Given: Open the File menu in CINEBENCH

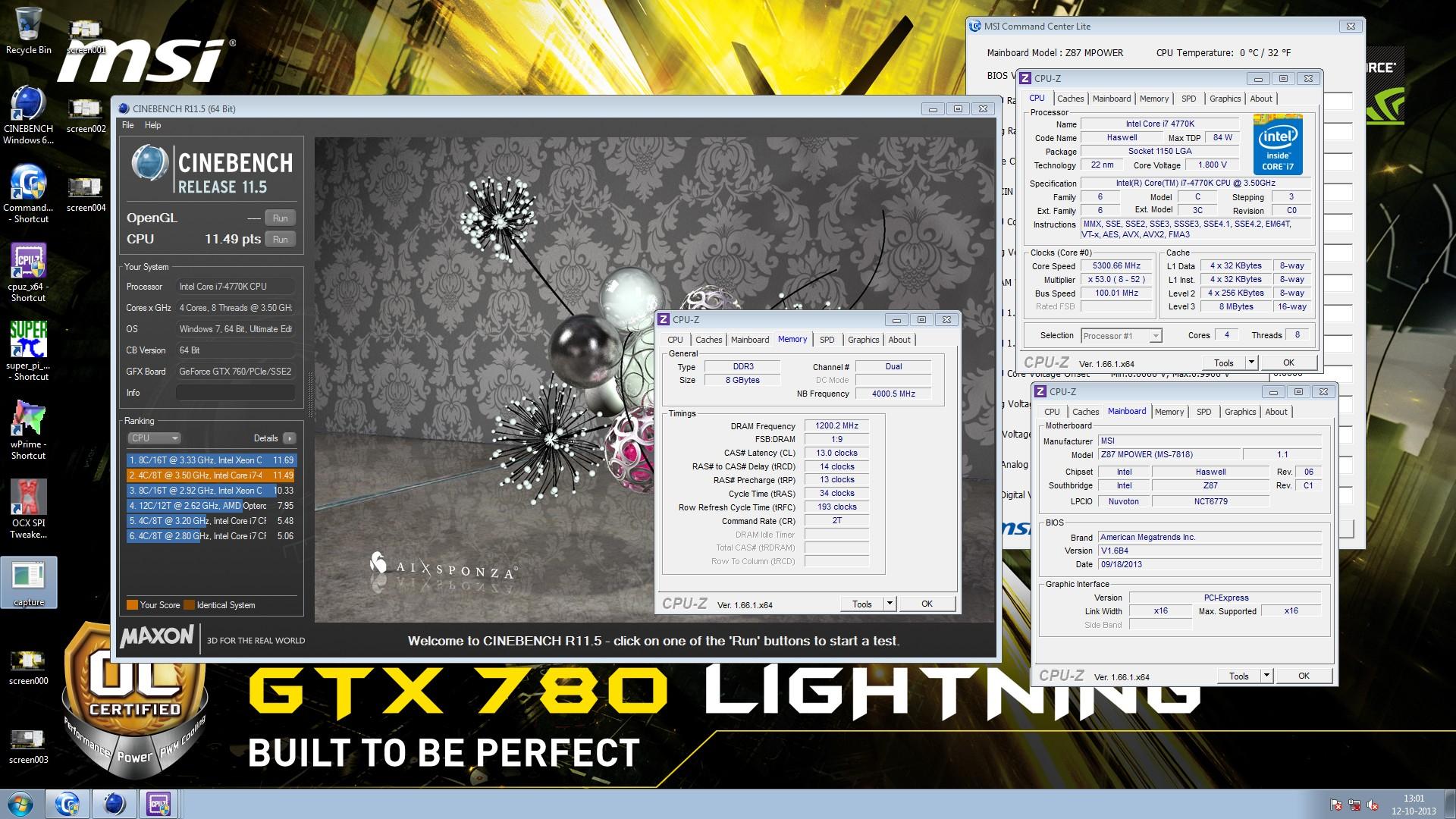Looking at the screenshot, I should click(x=127, y=125).
